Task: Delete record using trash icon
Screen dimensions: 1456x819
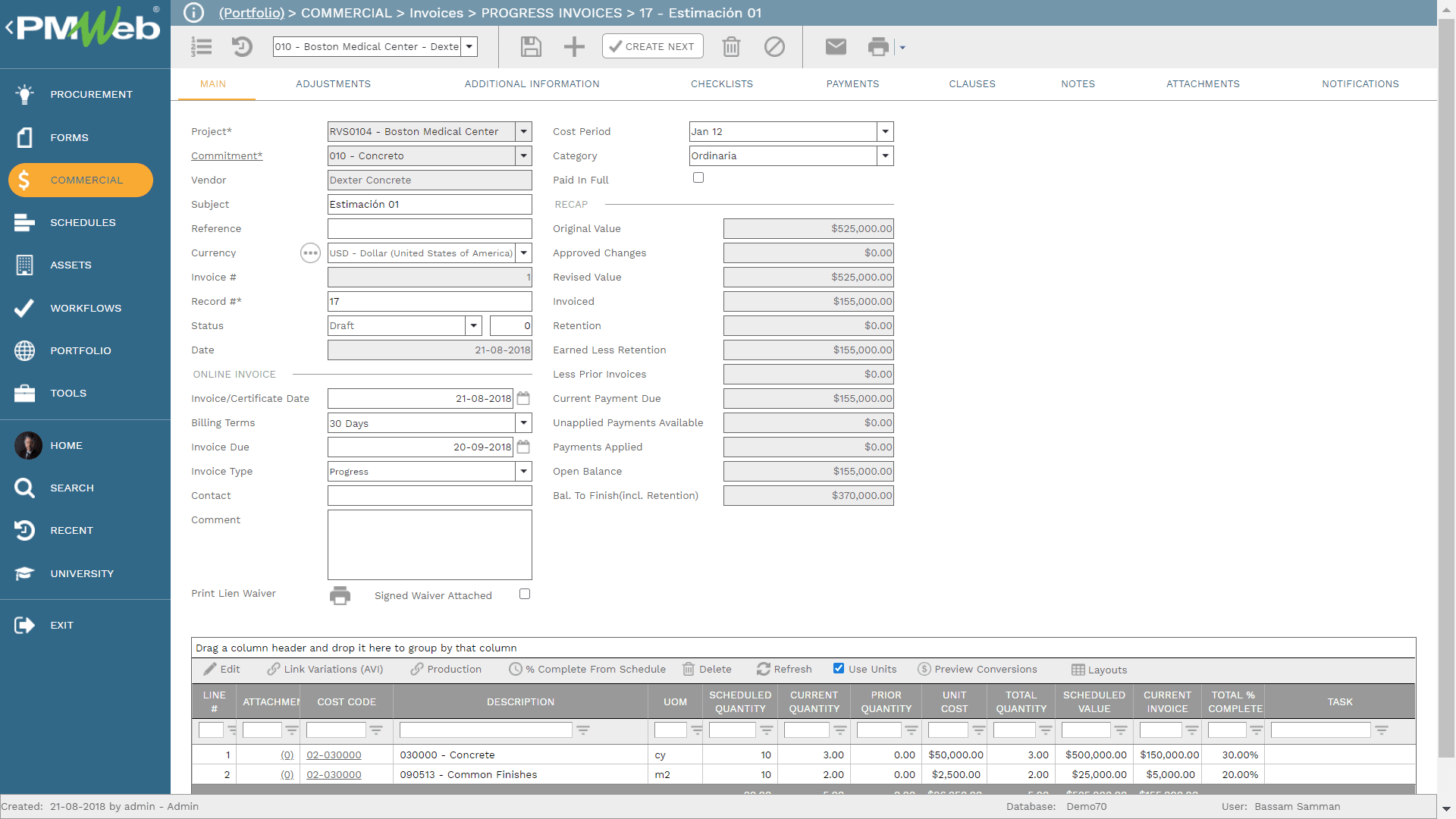Action: click(x=731, y=47)
